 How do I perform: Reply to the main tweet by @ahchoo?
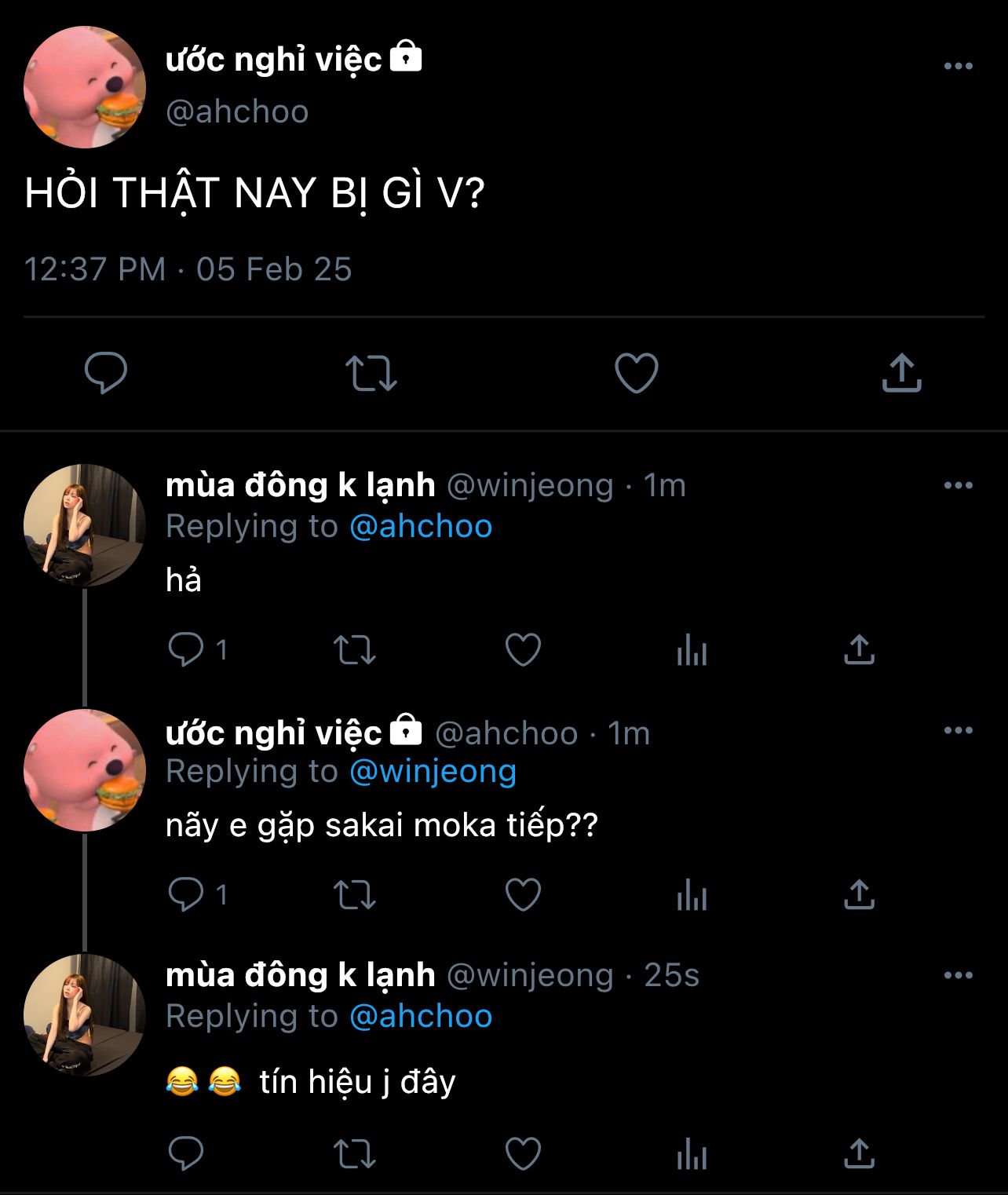click(x=106, y=373)
